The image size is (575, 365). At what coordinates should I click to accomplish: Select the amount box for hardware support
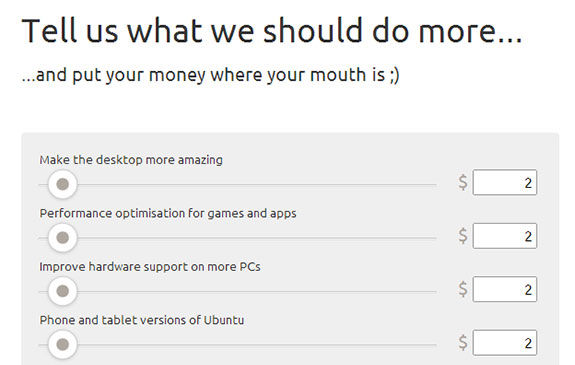point(505,289)
